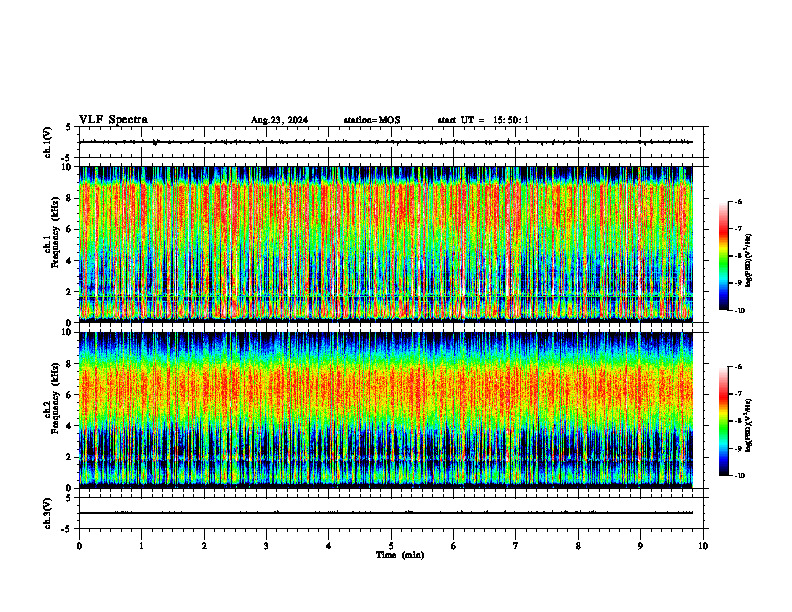
Task: Click the ch.1 frequency tick '6'
Action: (70, 229)
